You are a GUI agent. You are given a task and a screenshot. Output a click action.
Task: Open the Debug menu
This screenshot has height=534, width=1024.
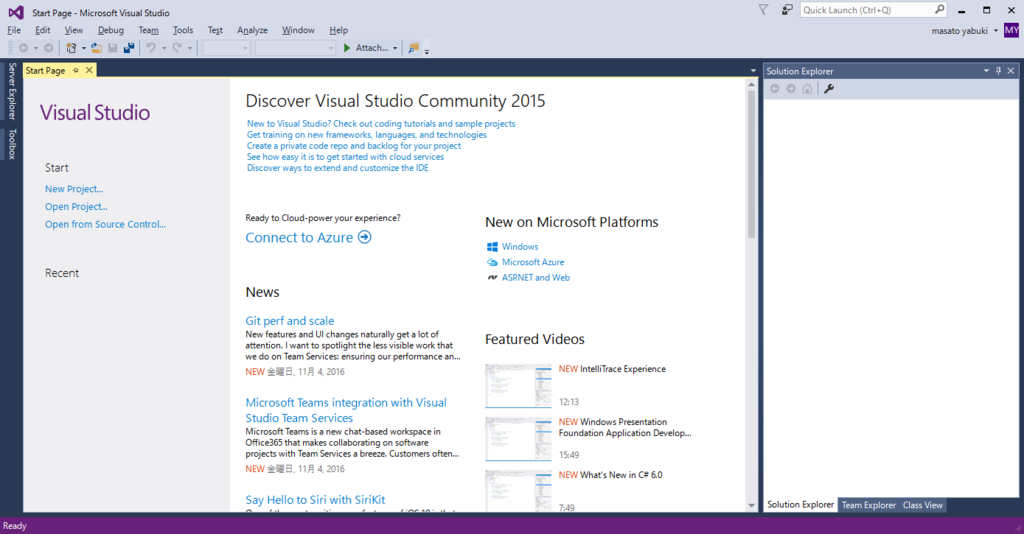click(x=110, y=30)
